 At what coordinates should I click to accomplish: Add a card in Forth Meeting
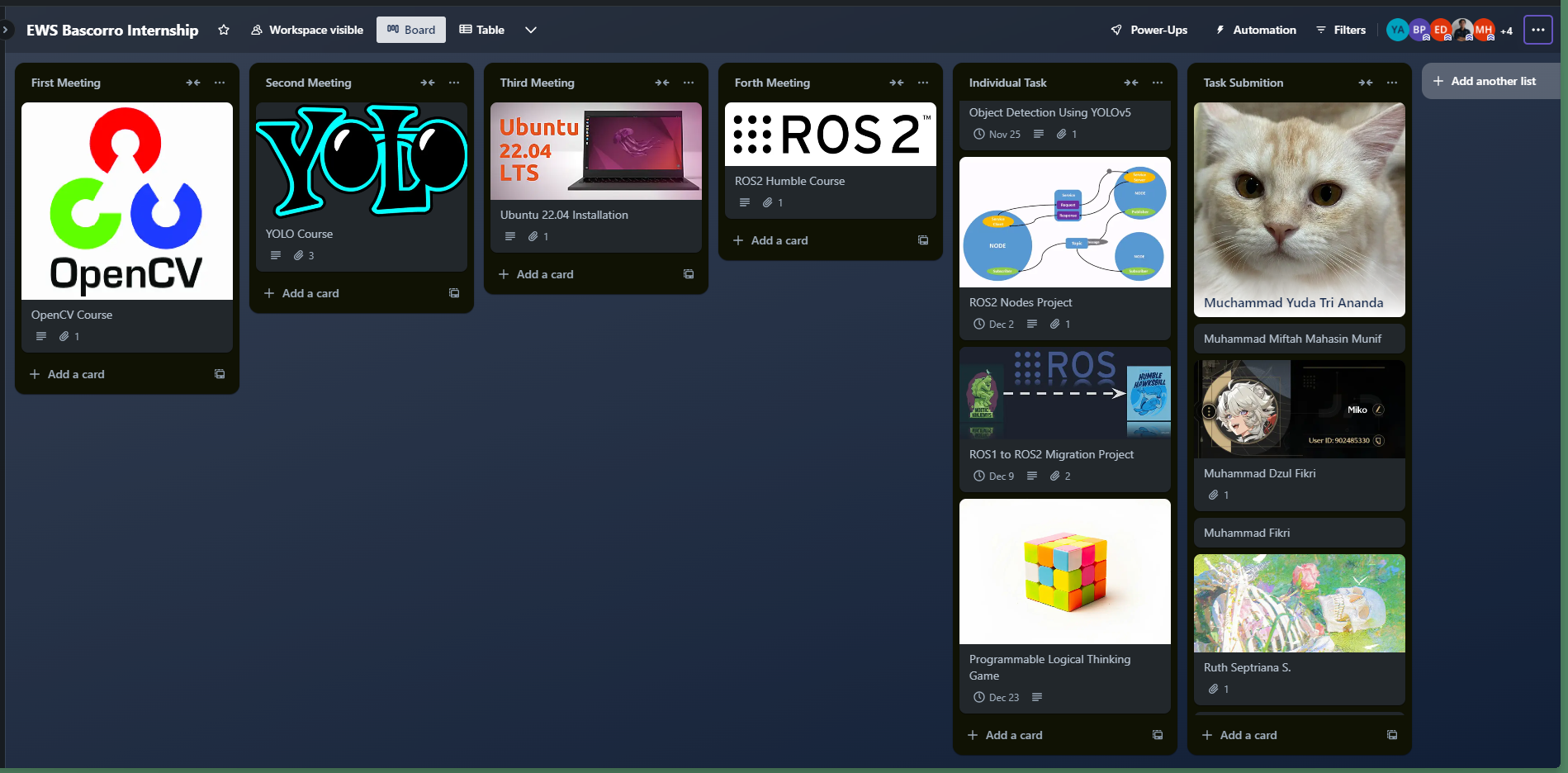click(x=771, y=240)
